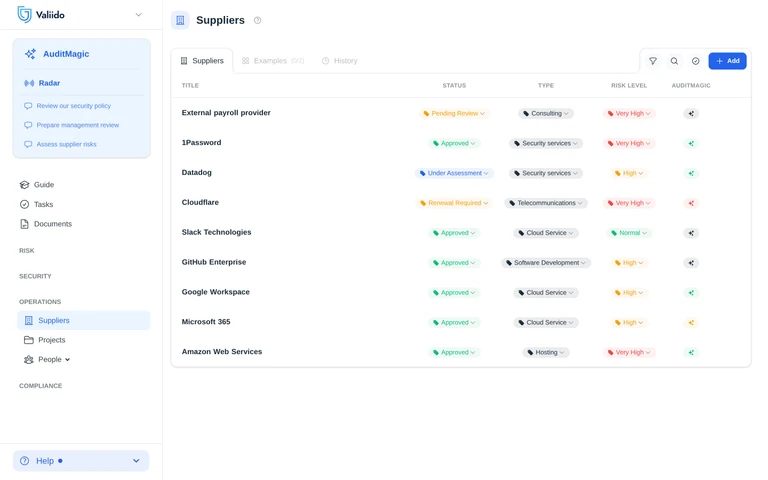Expand the SECURITY sidebar section
Screen dimensions: 768x480
click(35, 276)
